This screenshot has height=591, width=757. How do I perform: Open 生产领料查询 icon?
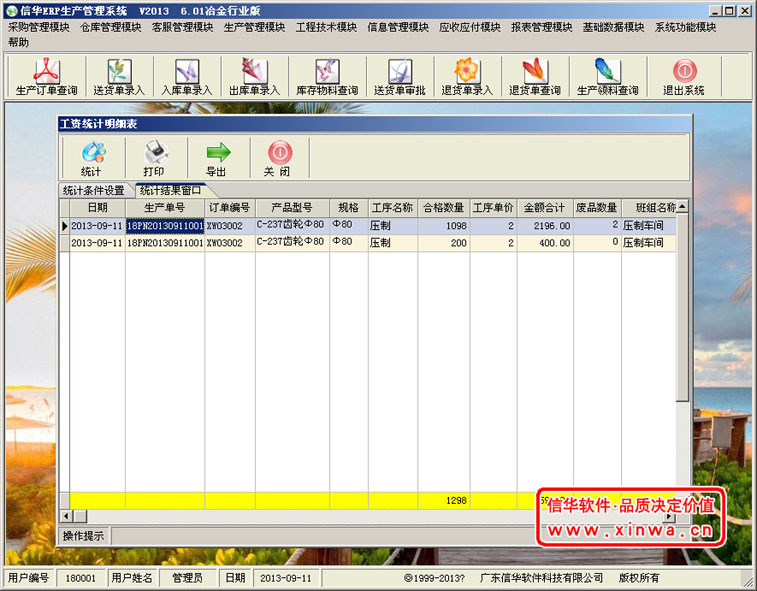607,76
